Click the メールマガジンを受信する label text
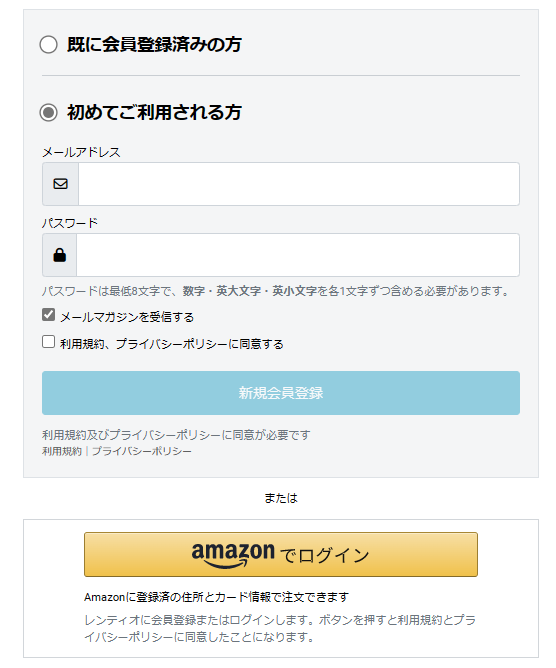 click(127, 317)
